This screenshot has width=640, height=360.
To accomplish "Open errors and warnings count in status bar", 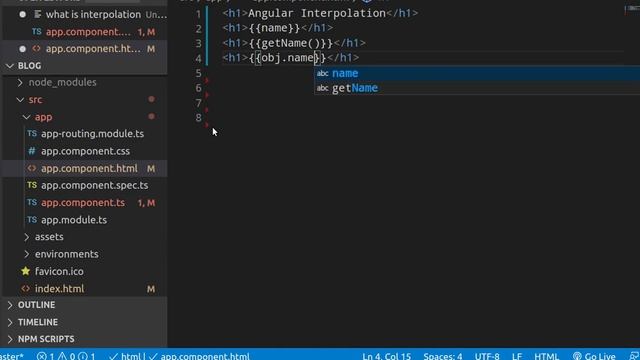I will pyautogui.click(x=66, y=356).
